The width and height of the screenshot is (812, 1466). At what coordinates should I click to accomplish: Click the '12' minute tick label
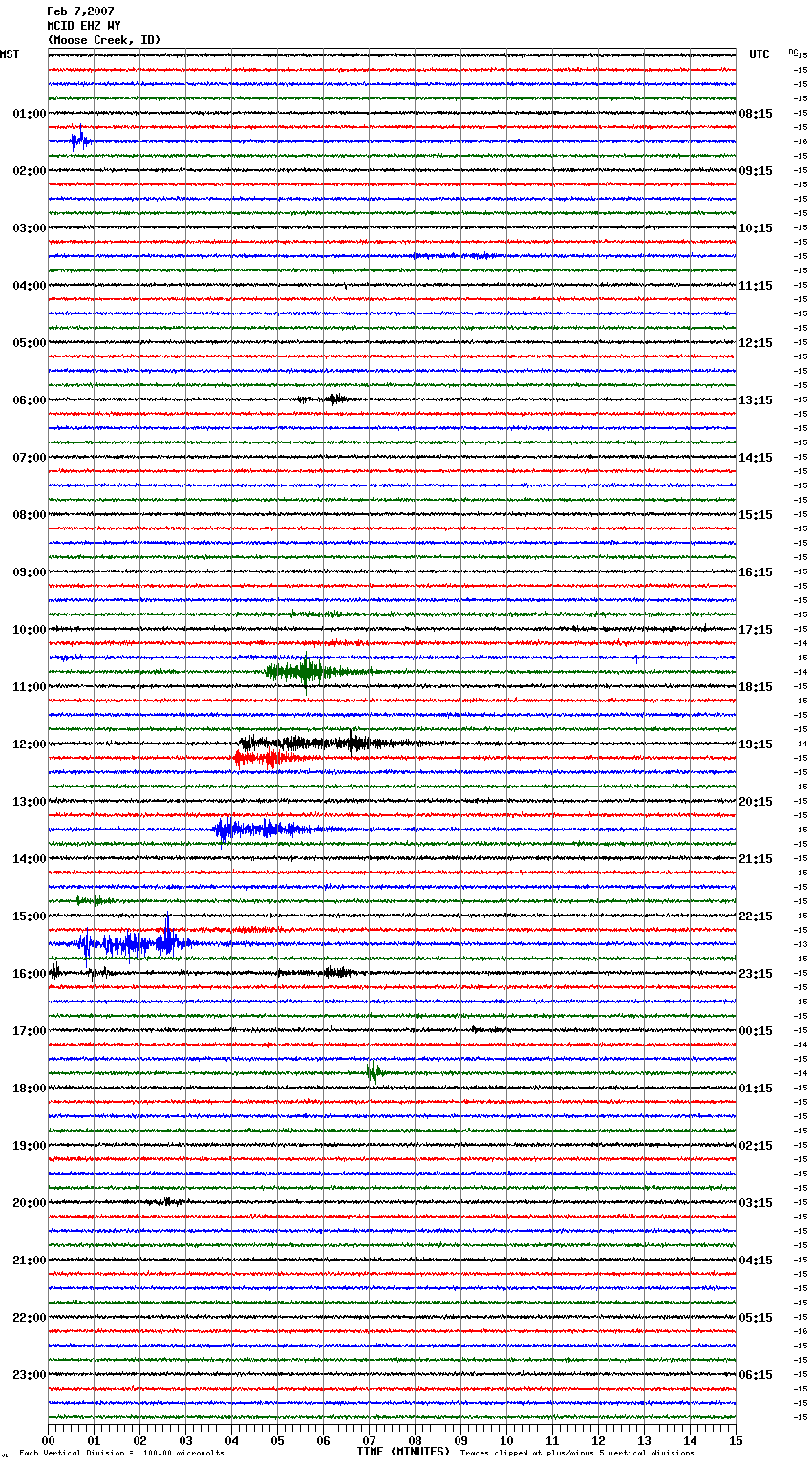(x=598, y=1440)
